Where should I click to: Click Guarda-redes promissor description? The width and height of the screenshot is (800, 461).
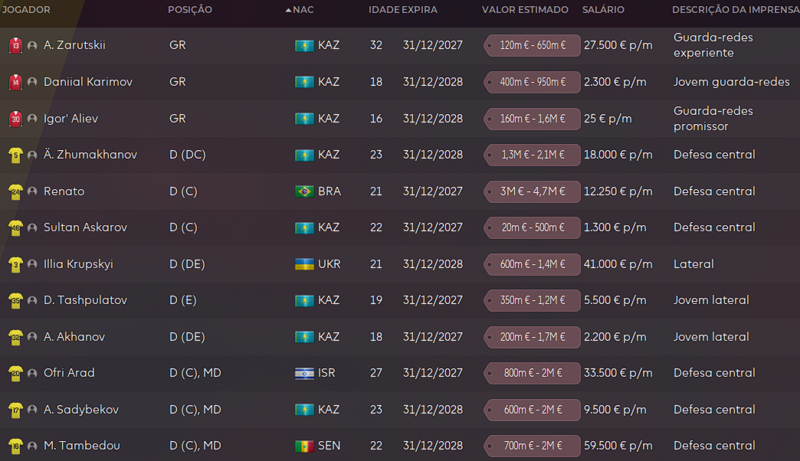pos(713,118)
